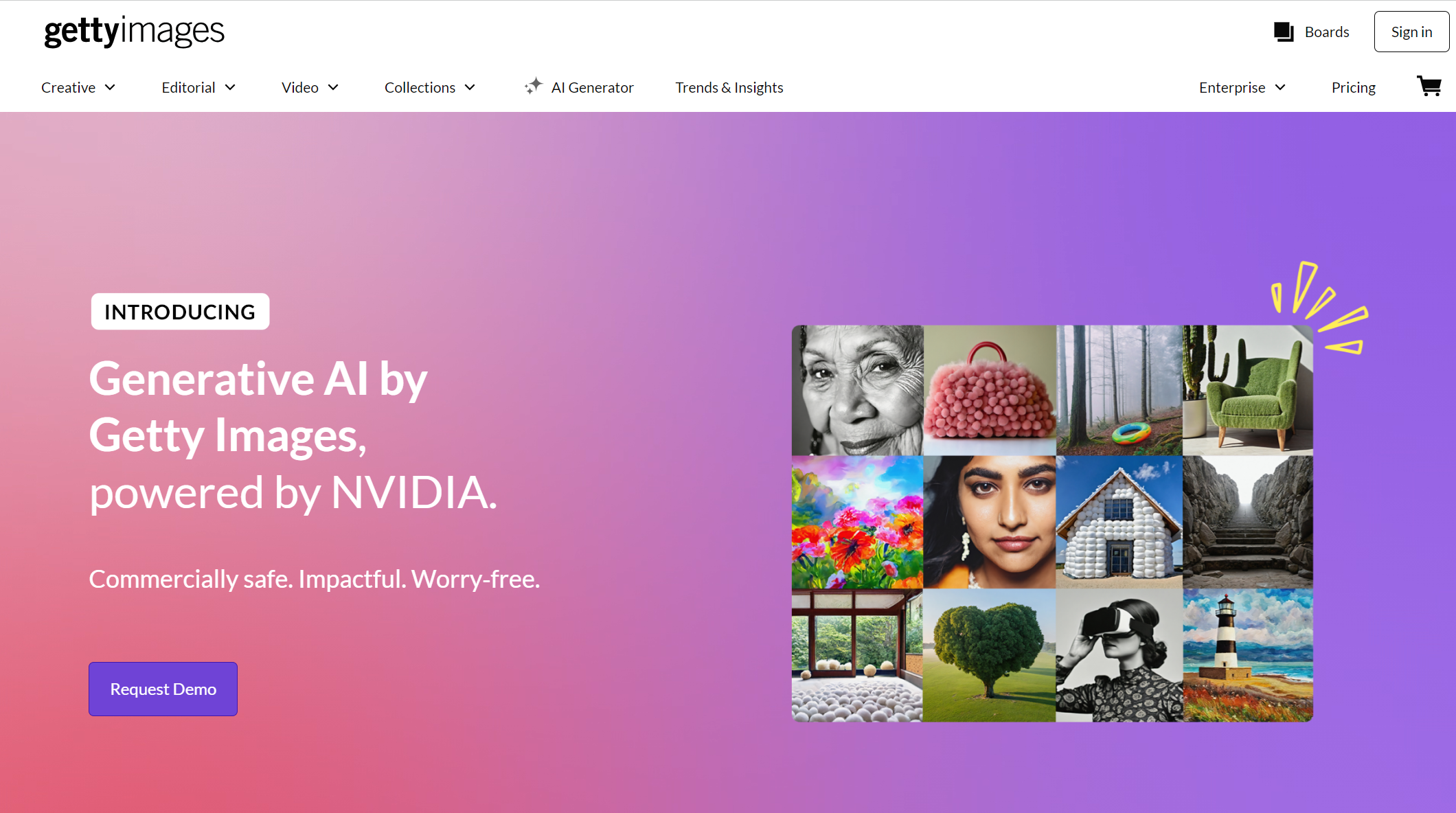Expand the Enterprise dropdown menu

pos(1242,87)
